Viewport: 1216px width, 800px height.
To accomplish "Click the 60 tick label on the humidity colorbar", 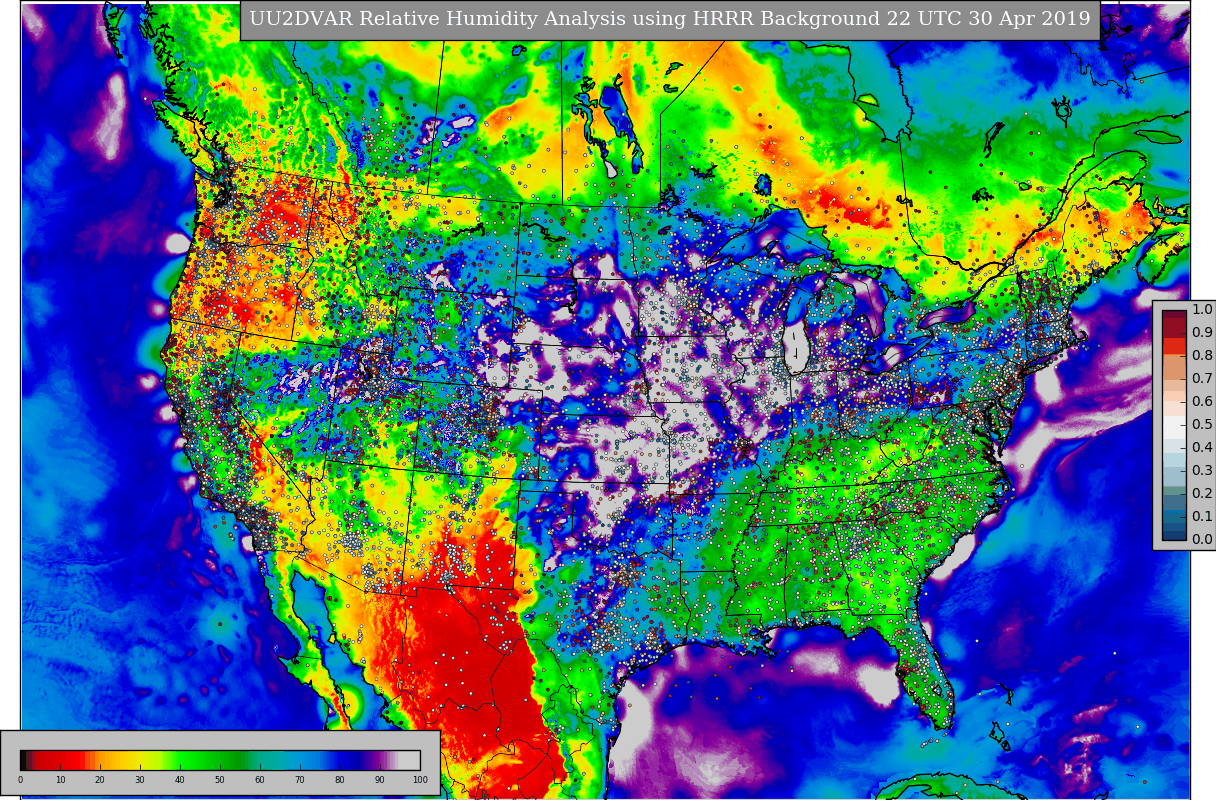I will point(260,780).
